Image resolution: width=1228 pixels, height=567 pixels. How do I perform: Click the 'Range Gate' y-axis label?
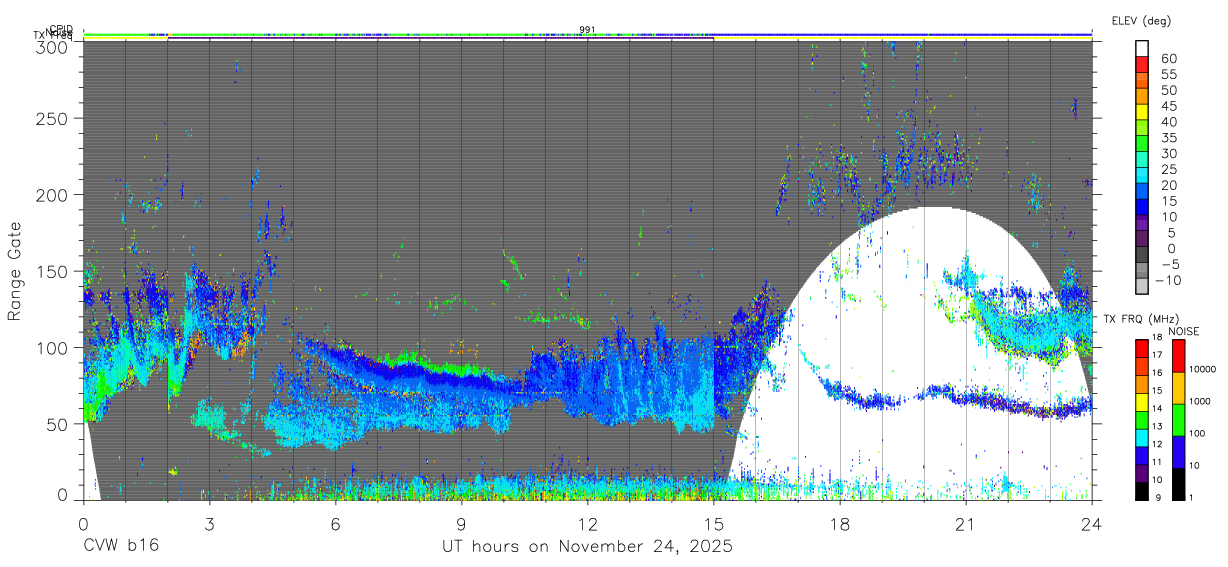(16, 271)
